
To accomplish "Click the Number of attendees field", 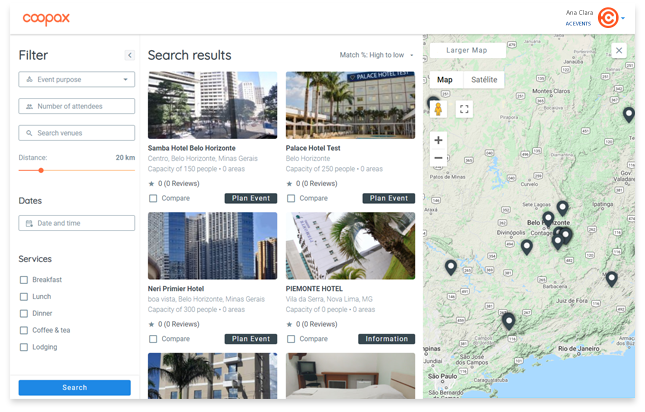I will pos(77,106).
